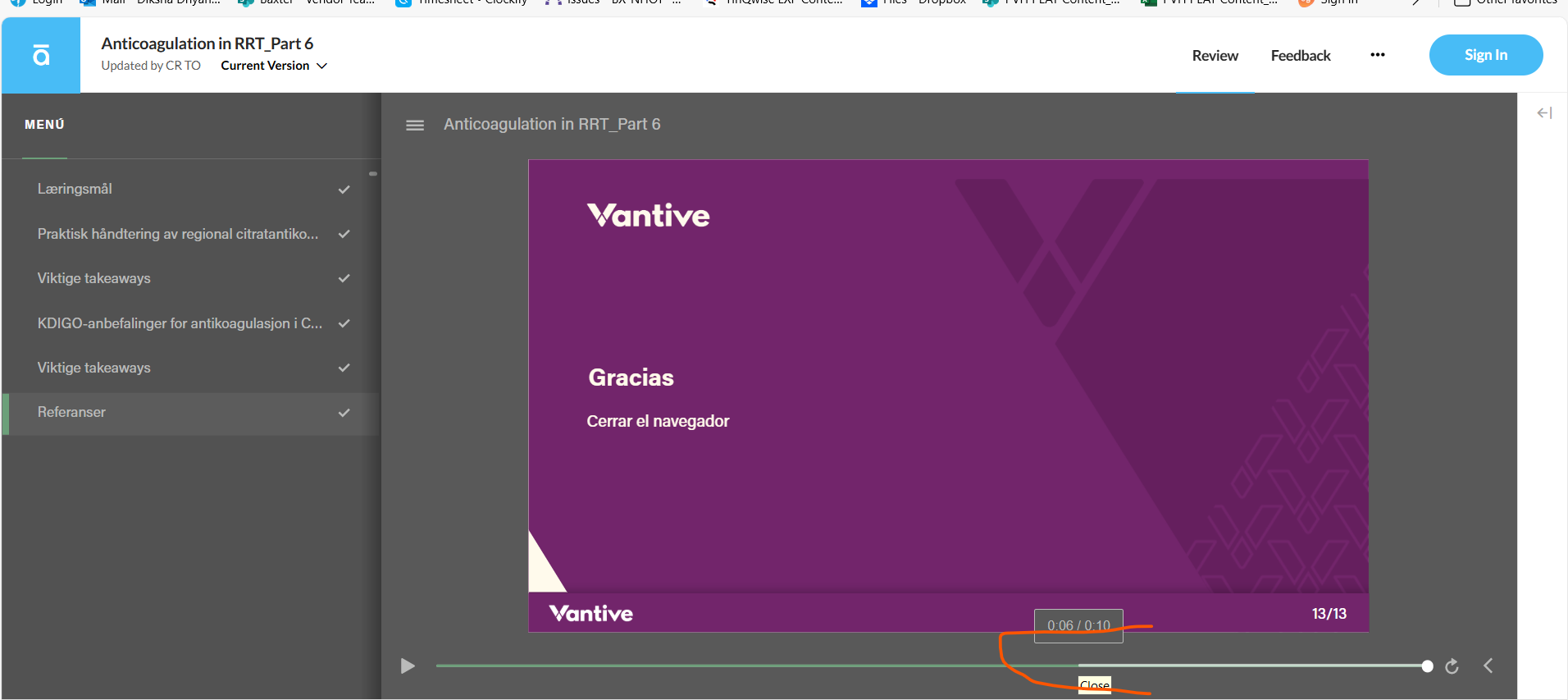
Task: Click the 0:06 / 0:10 time tooltip
Action: click(1078, 625)
